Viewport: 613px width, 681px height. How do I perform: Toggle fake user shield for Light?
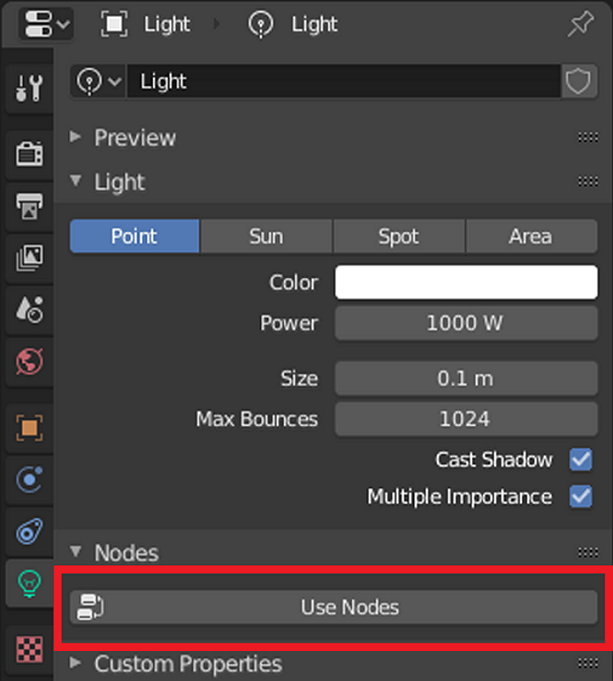579,81
